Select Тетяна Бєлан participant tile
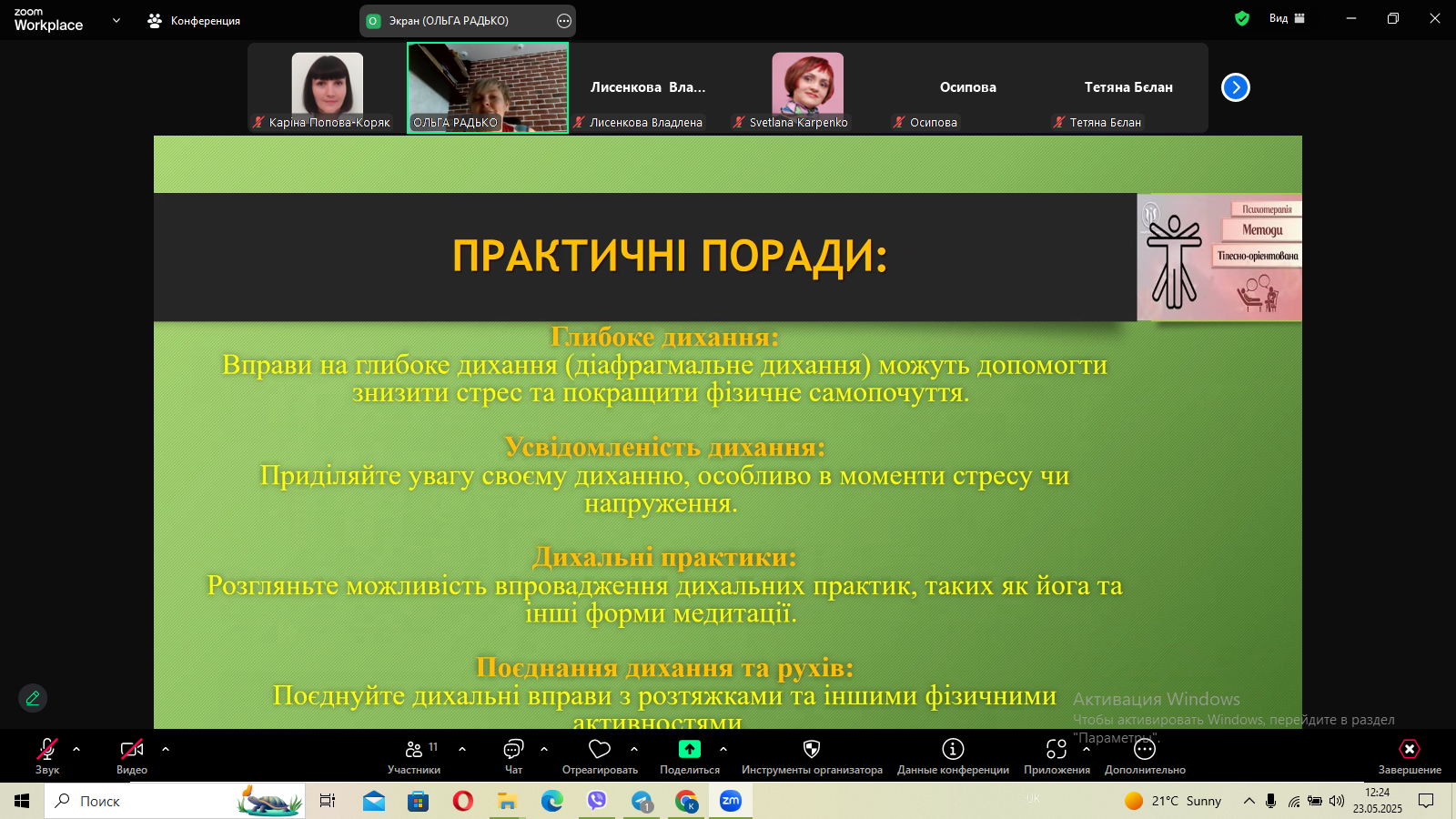The height and width of the screenshot is (819, 1456). pos(1128,87)
